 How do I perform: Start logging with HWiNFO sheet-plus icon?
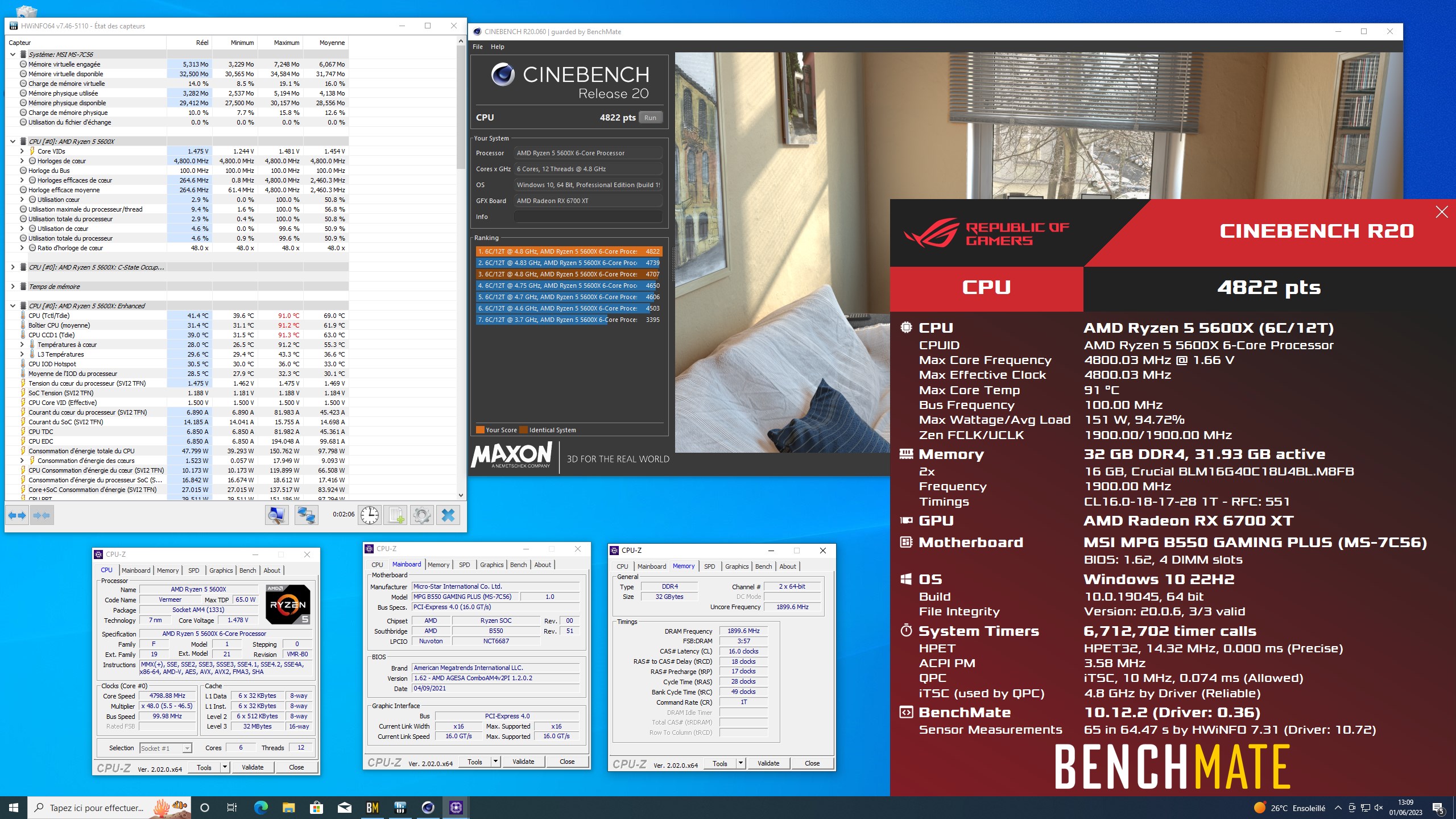tap(395, 515)
